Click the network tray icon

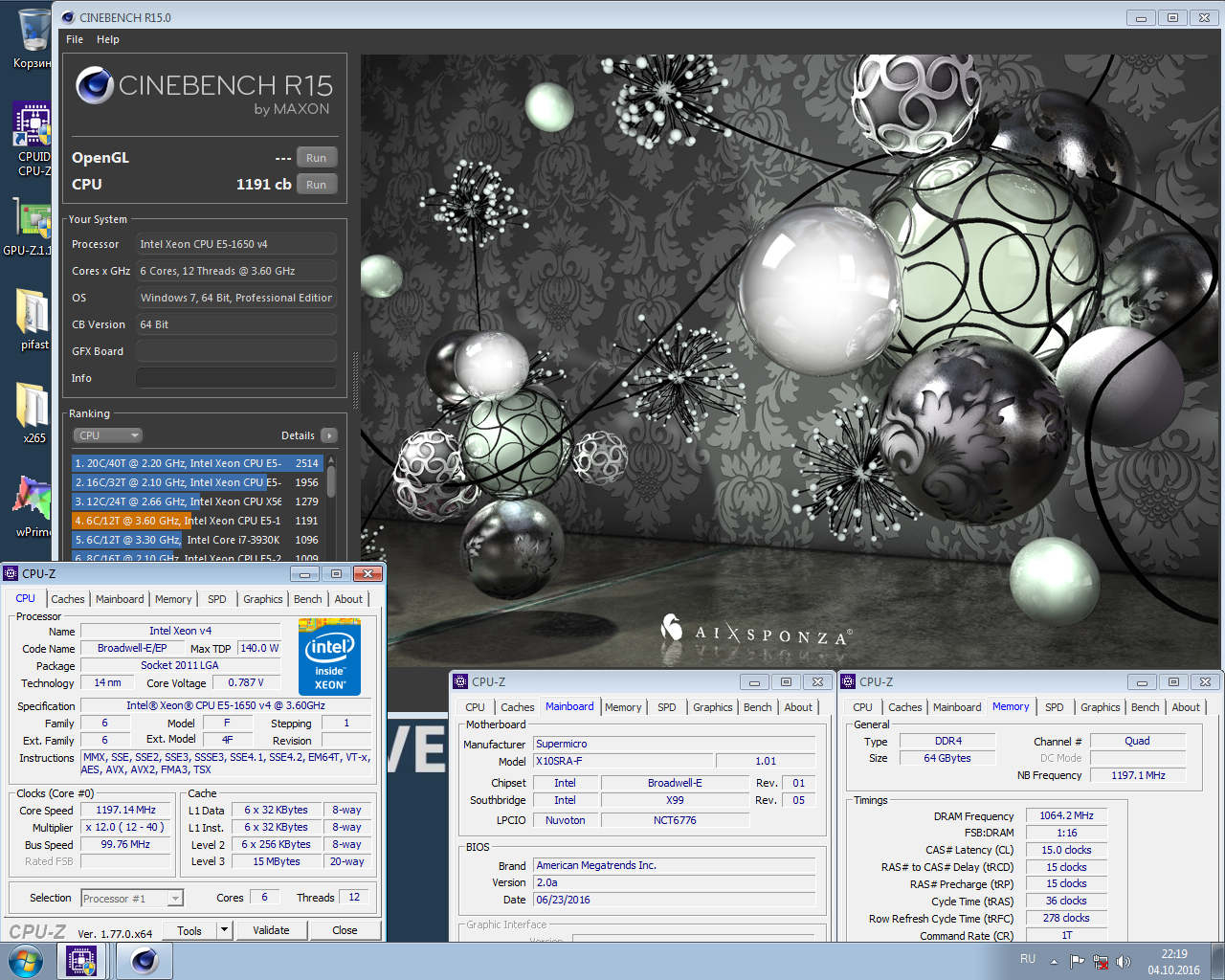click(x=1101, y=961)
